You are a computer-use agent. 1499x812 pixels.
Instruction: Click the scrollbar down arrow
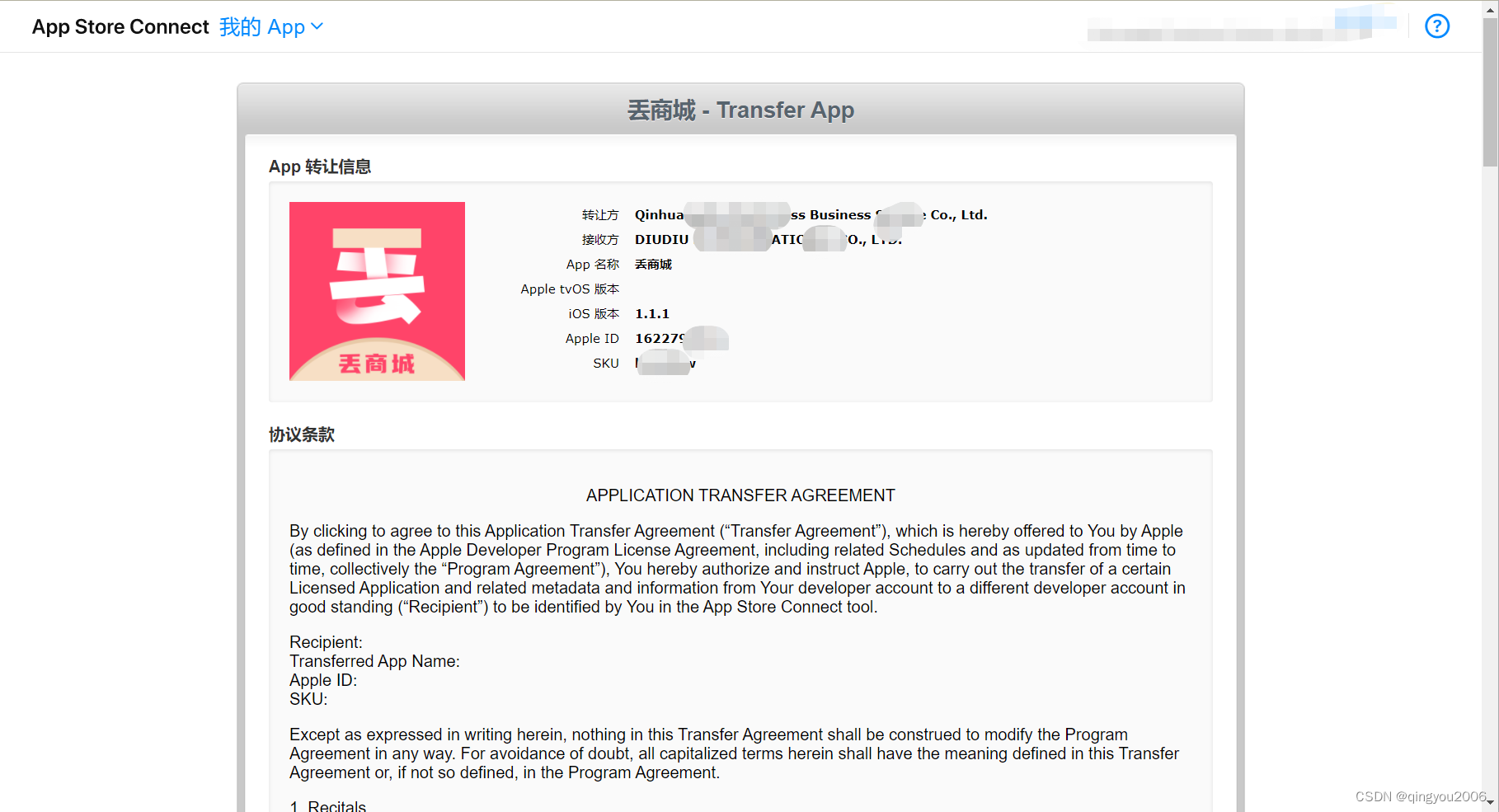[1490, 801]
